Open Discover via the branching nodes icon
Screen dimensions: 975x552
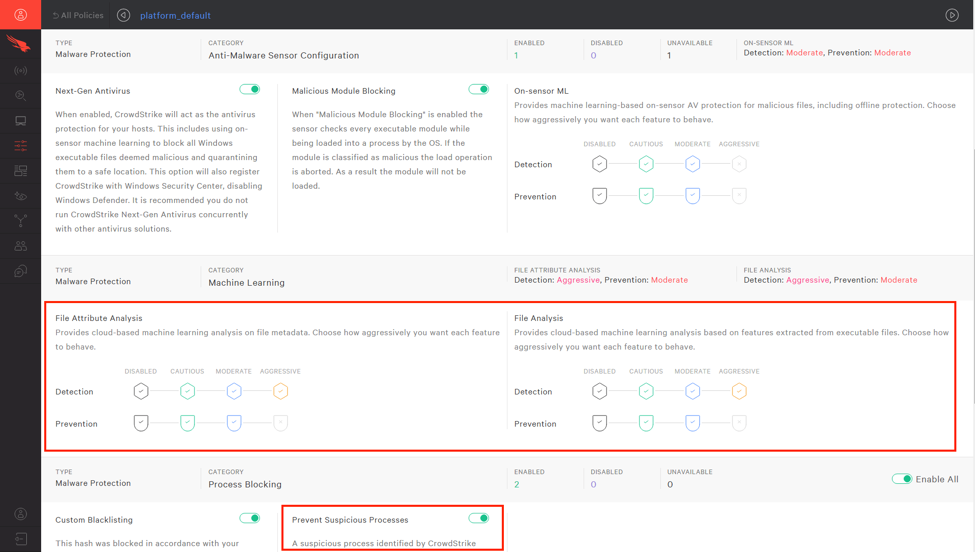coord(21,221)
